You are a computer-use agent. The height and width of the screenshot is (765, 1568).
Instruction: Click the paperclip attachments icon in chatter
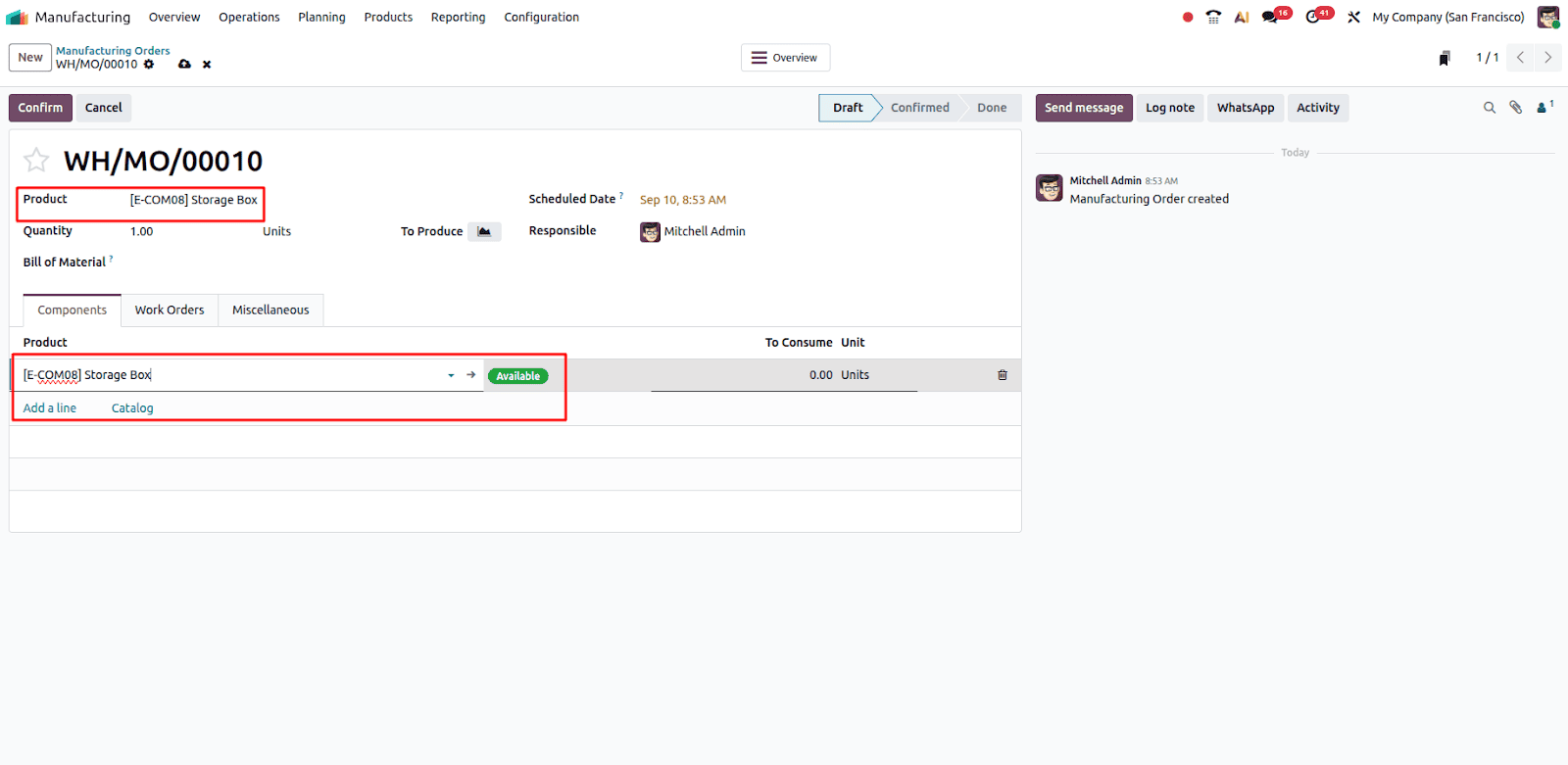1515,108
